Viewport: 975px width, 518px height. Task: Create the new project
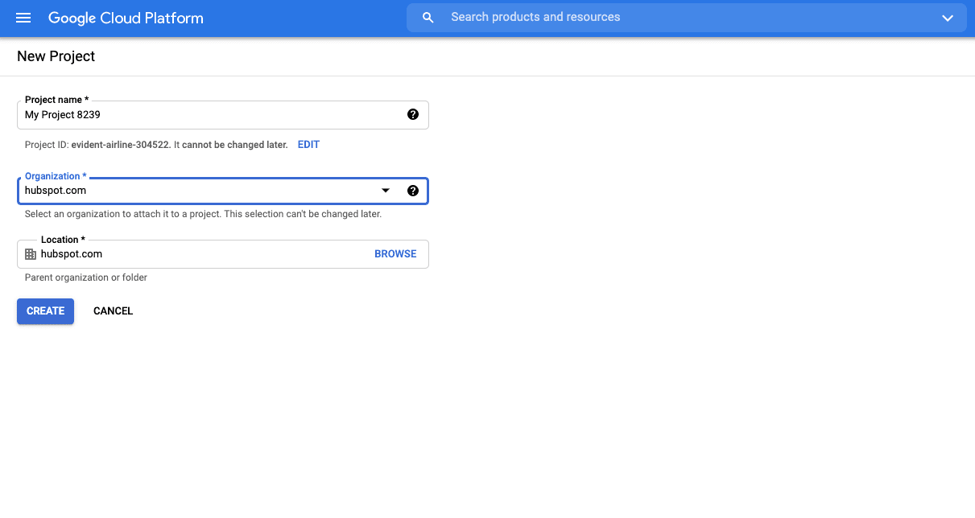coord(45,311)
